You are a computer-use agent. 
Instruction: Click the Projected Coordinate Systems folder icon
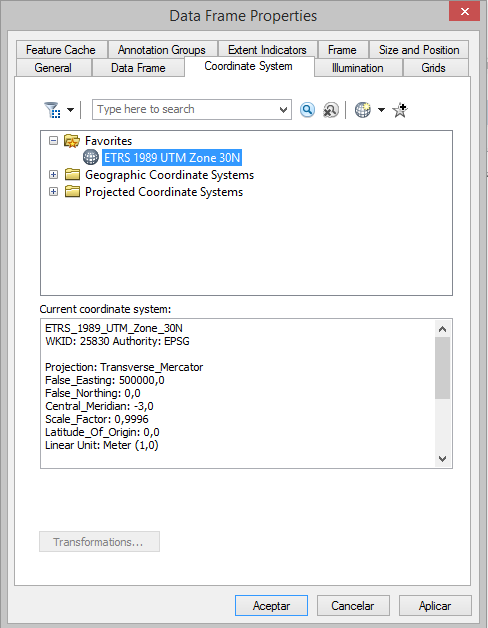(72, 191)
